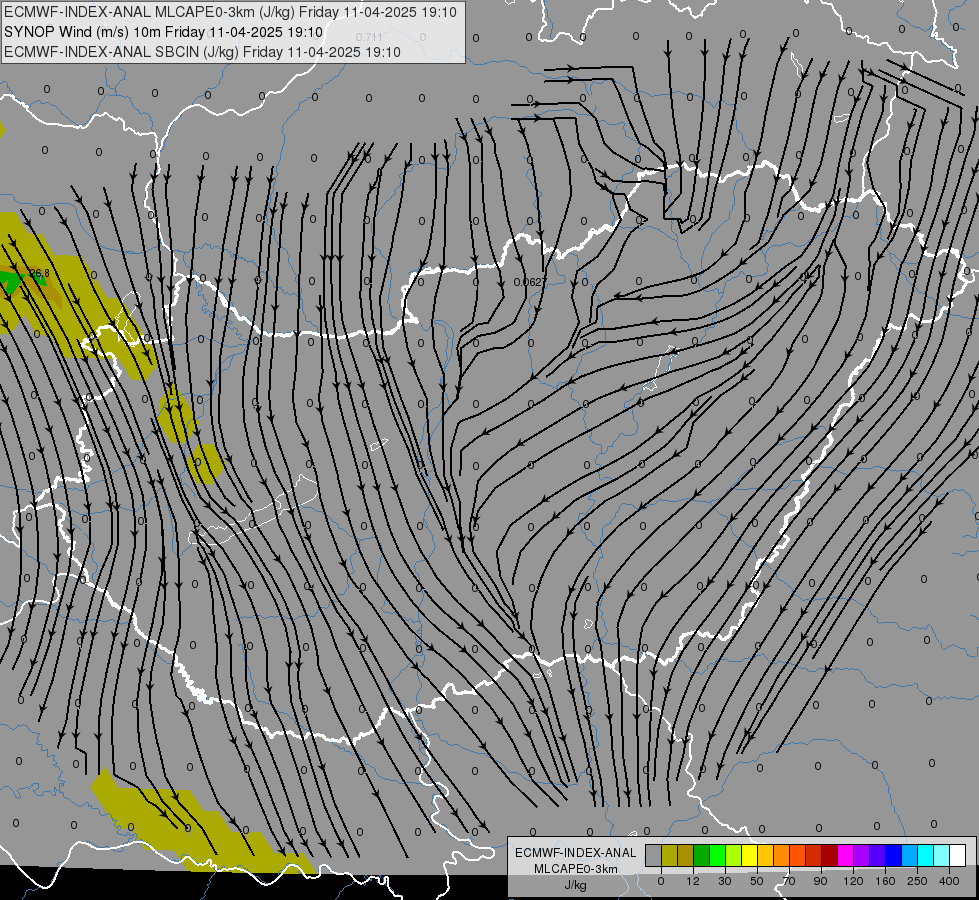Select the white legend swatch above 400

click(958, 856)
